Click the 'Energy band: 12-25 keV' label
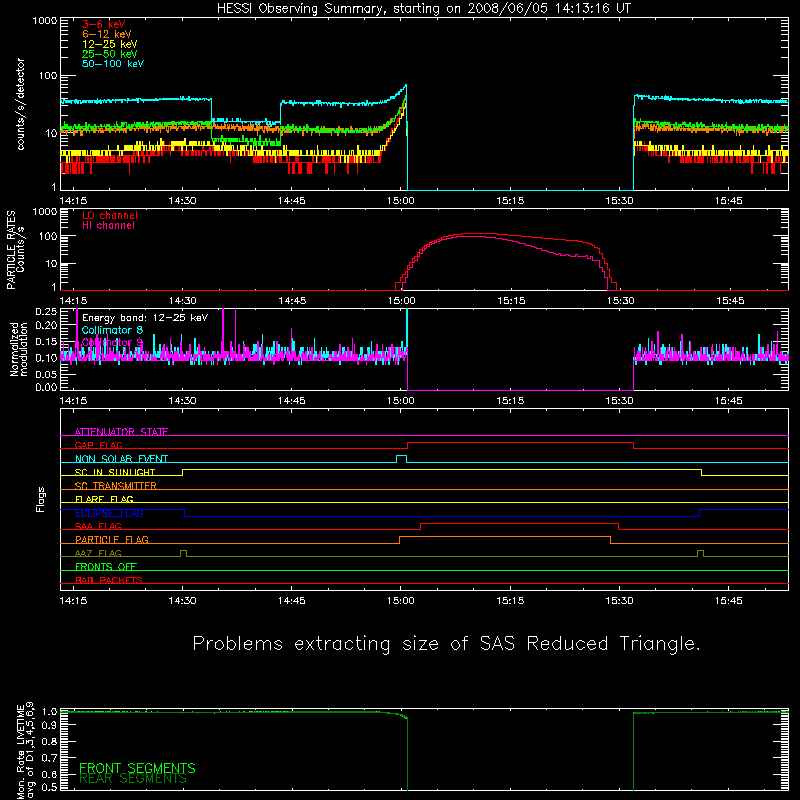Screen dimensions: 800x800 click(x=145, y=318)
